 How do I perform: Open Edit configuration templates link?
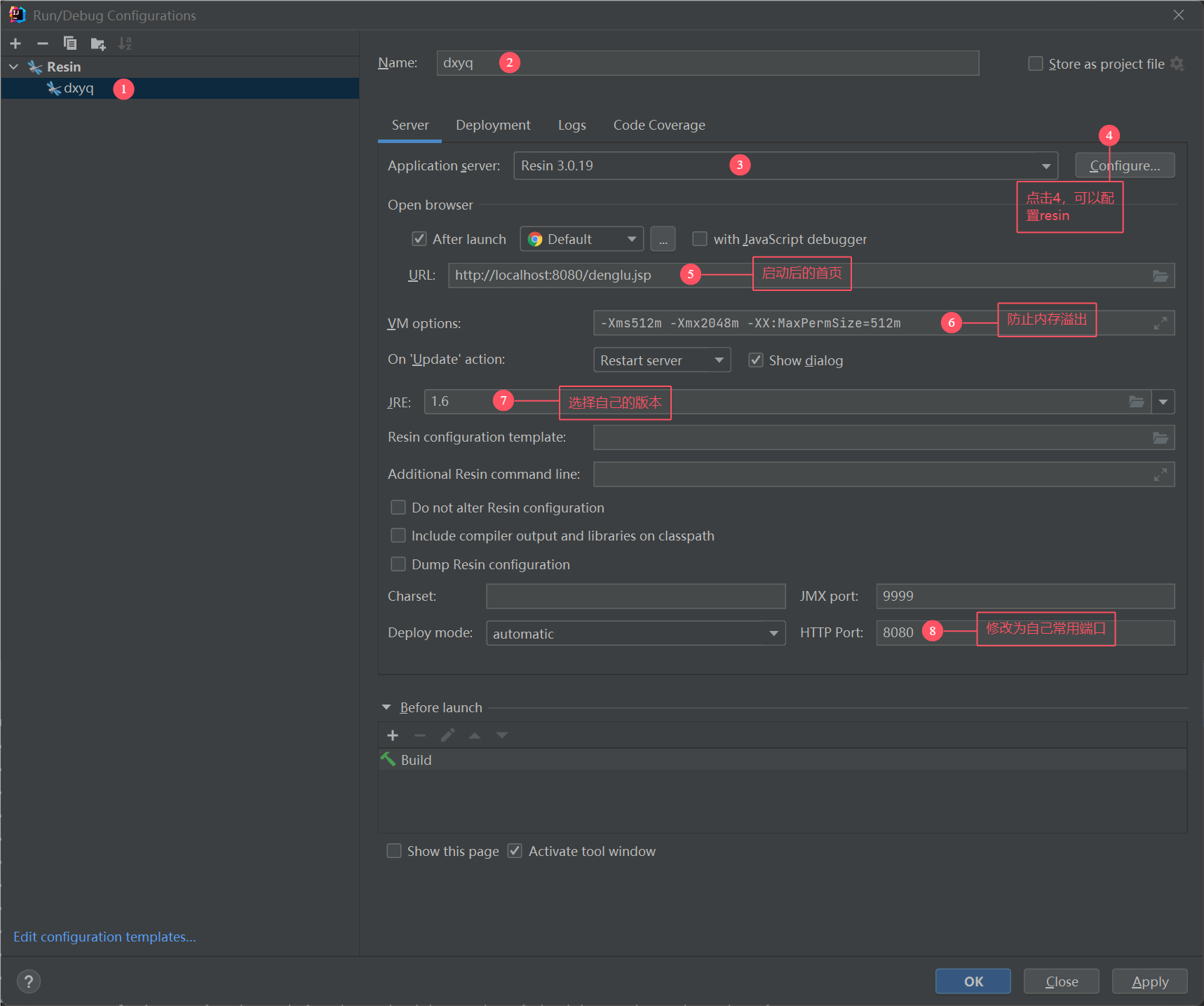tap(104, 937)
